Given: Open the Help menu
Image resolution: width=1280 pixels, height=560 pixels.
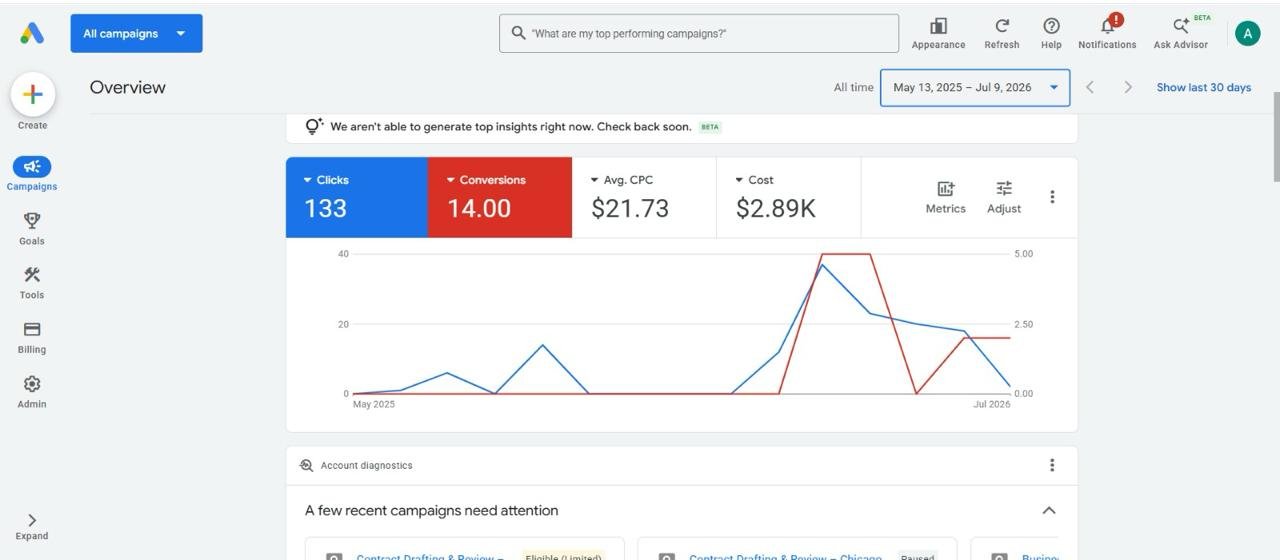Looking at the screenshot, I should pos(1051,33).
